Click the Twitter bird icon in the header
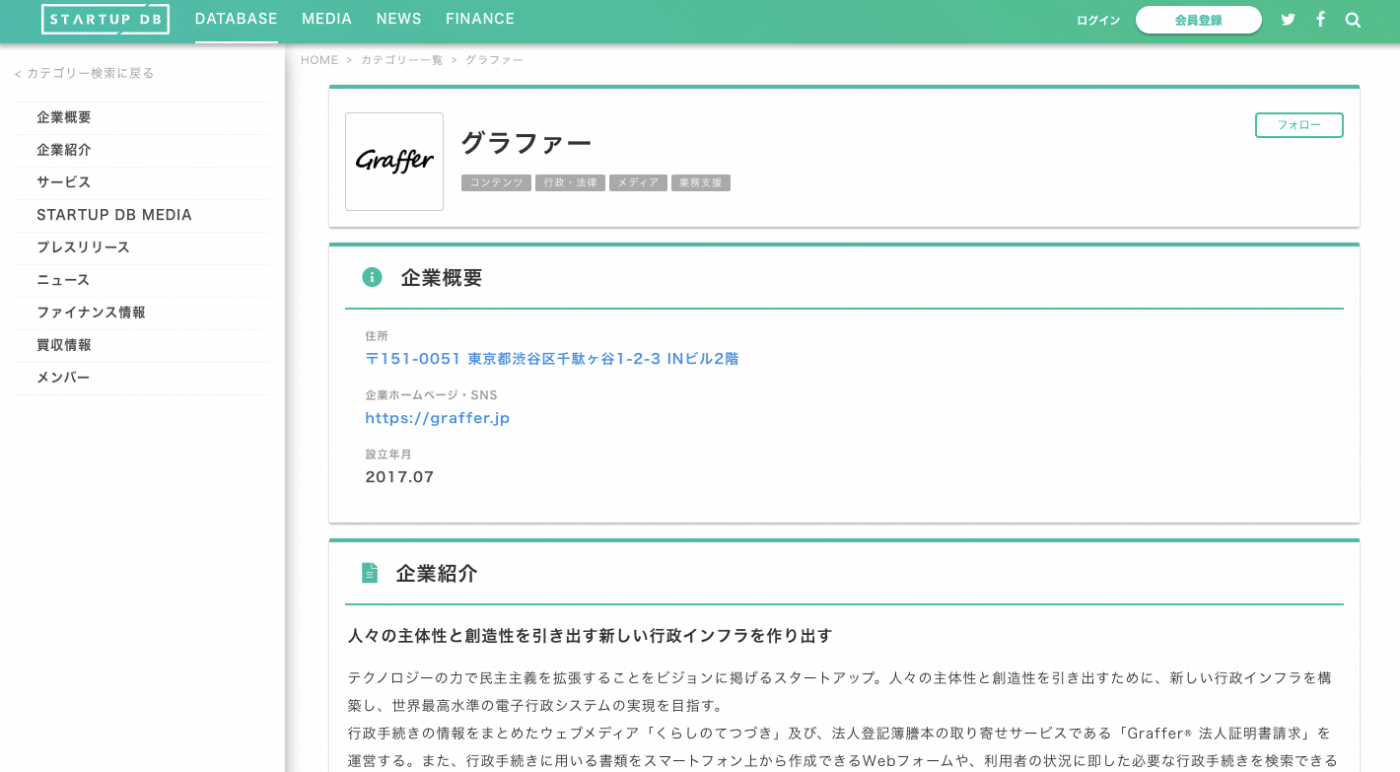Viewport: 1400px width, 772px height. [x=1288, y=19]
